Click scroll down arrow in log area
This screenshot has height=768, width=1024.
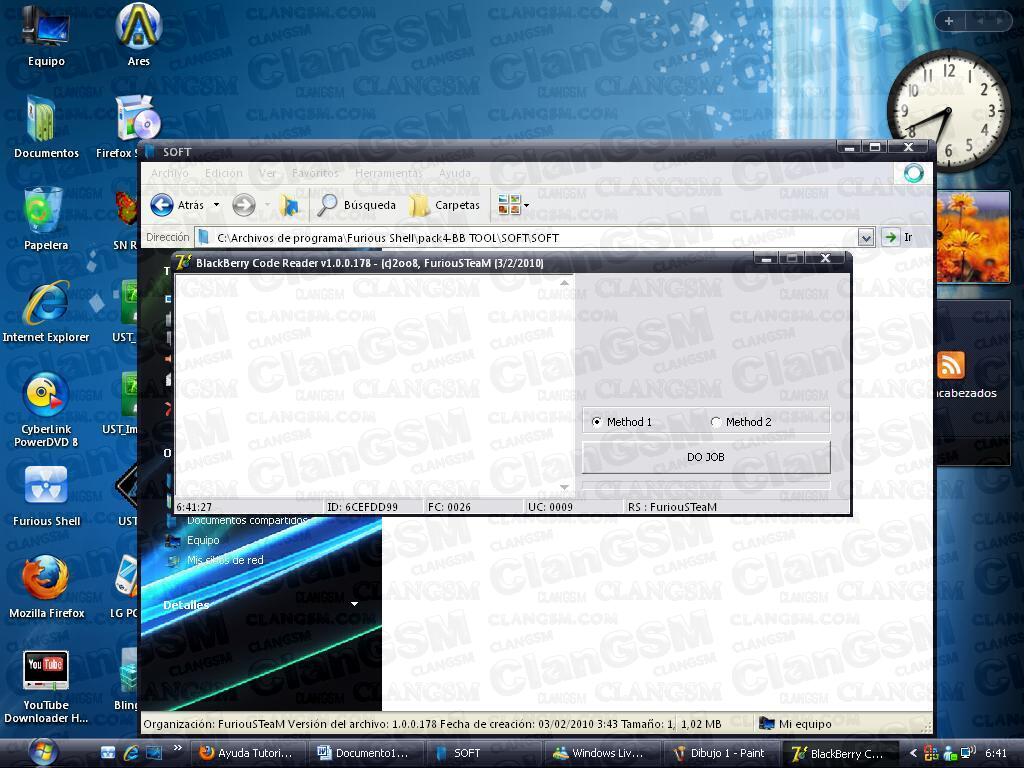coord(564,487)
